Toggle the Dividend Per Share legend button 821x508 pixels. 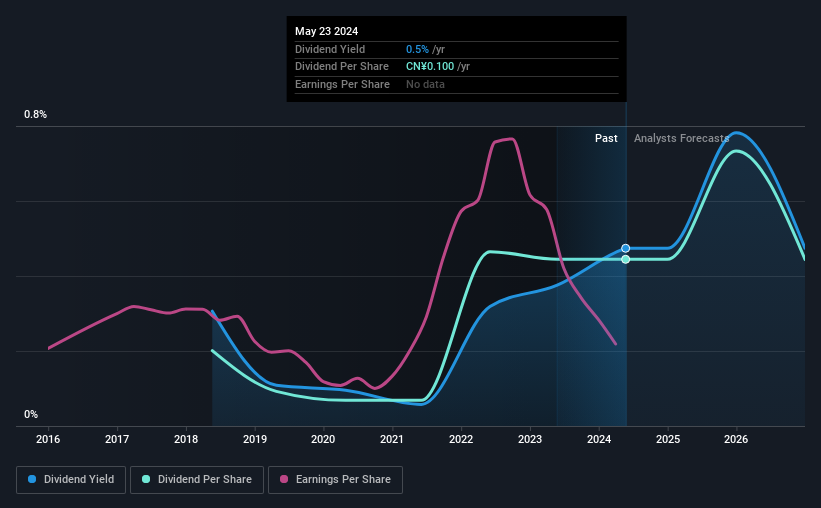coord(197,480)
